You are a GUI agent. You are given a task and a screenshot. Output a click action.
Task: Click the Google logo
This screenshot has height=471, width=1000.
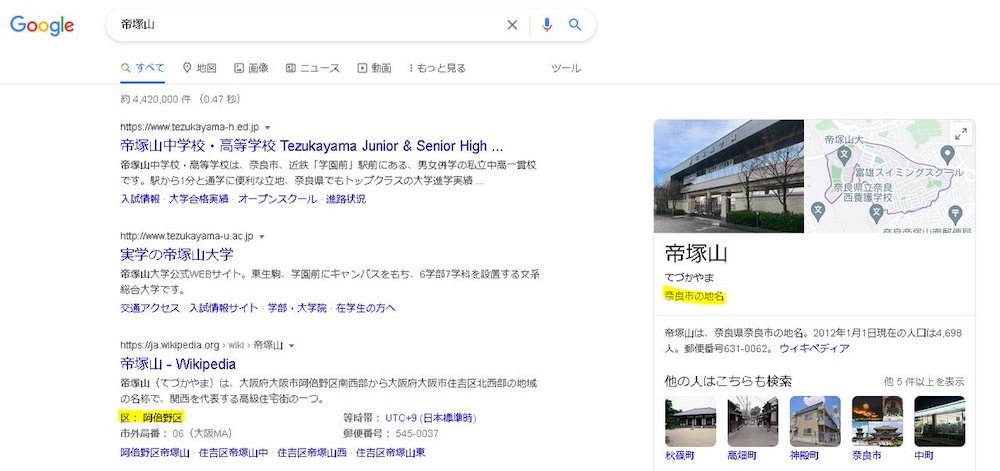(x=43, y=26)
